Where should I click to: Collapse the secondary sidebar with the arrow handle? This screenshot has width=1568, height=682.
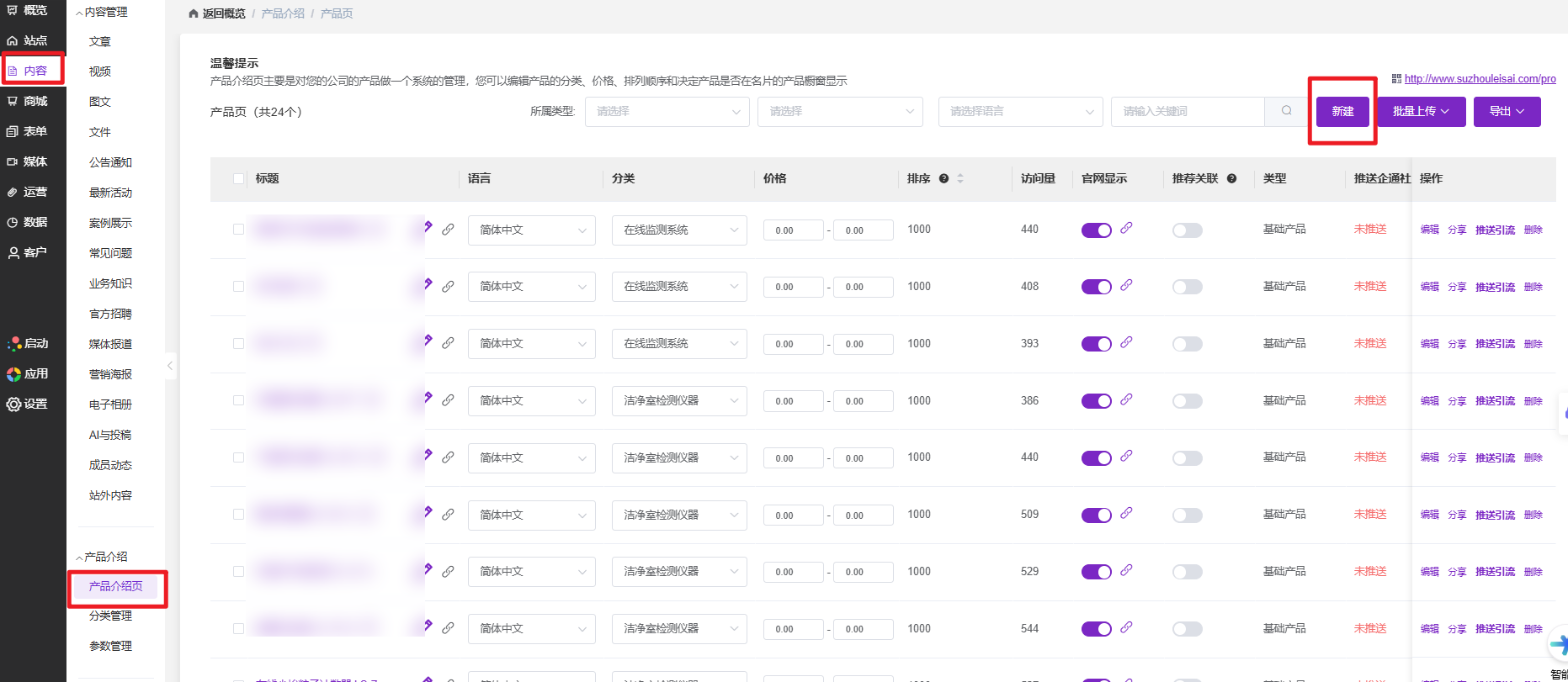coord(170,366)
